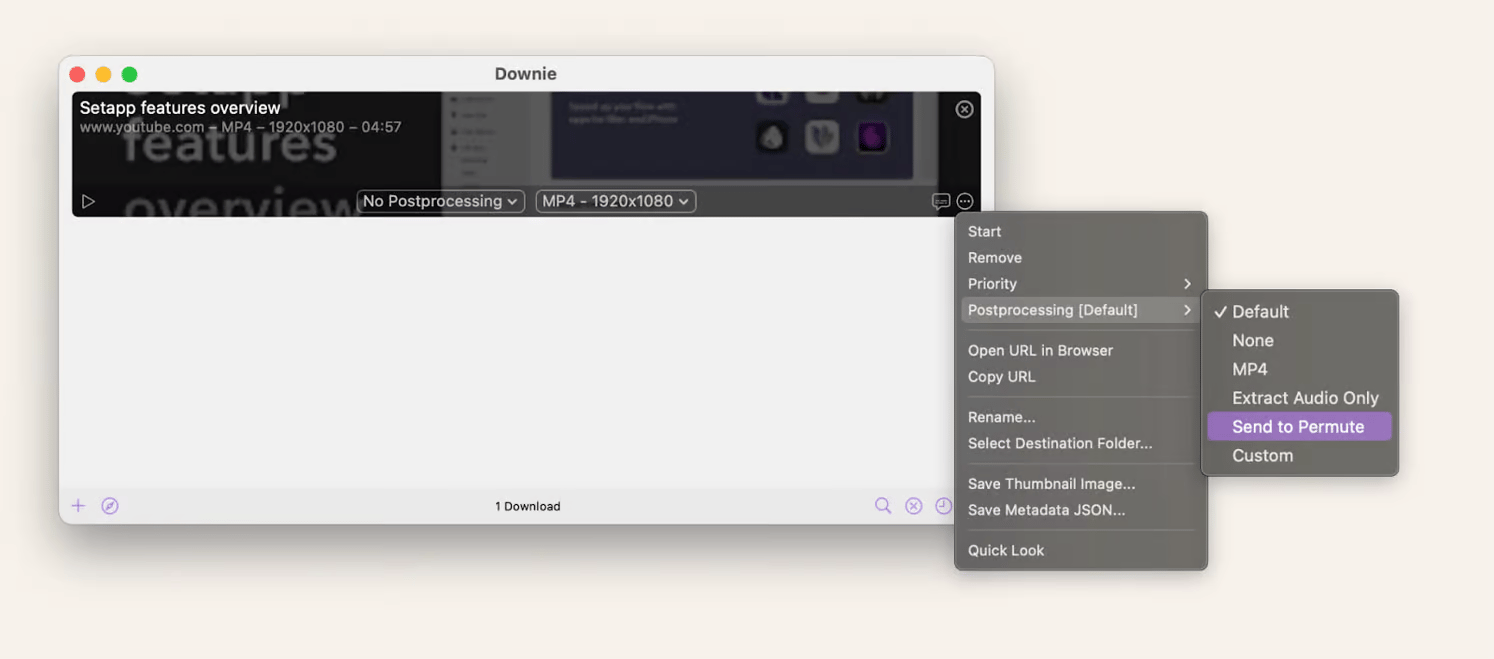Click the cancel all circle-x icon in bottom bar

tap(914, 506)
